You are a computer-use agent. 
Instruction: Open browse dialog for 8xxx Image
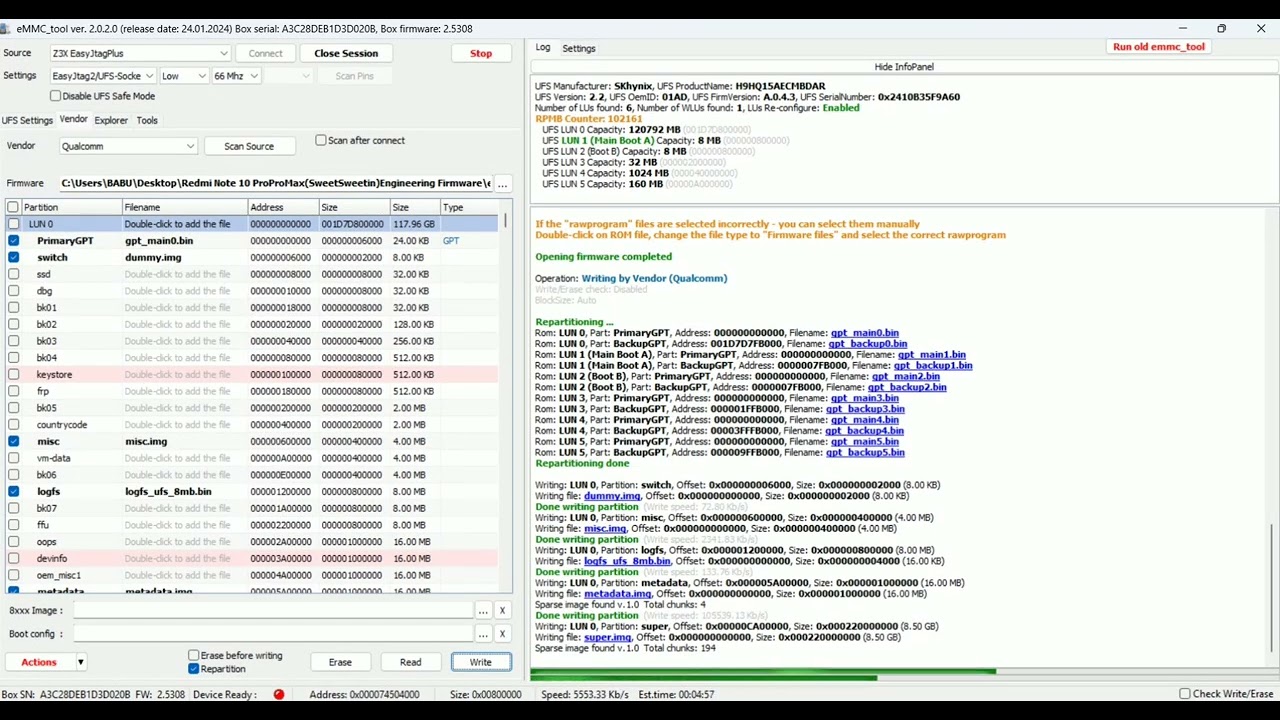(483, 610)
